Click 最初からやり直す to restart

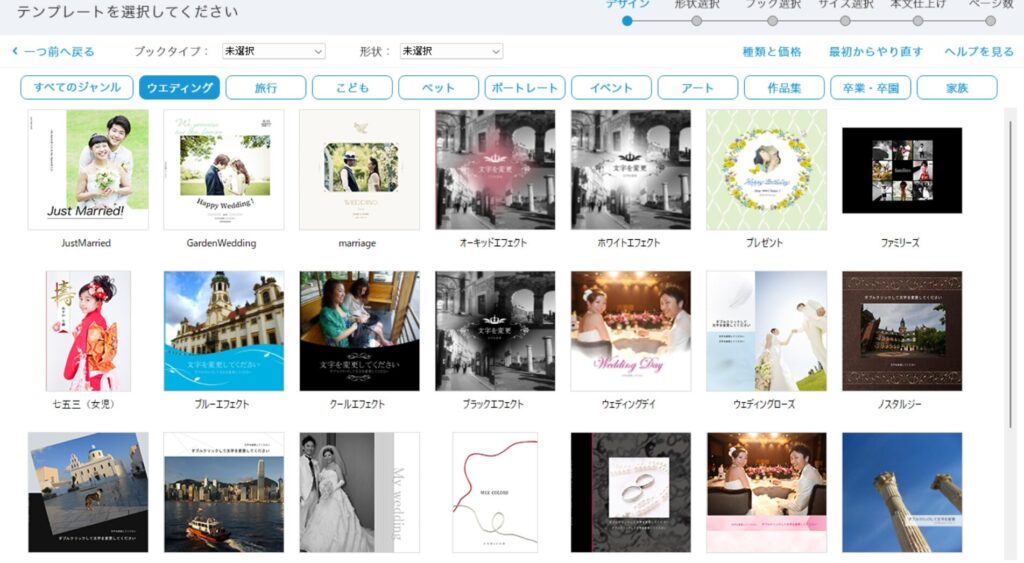[x=875, y=51]
